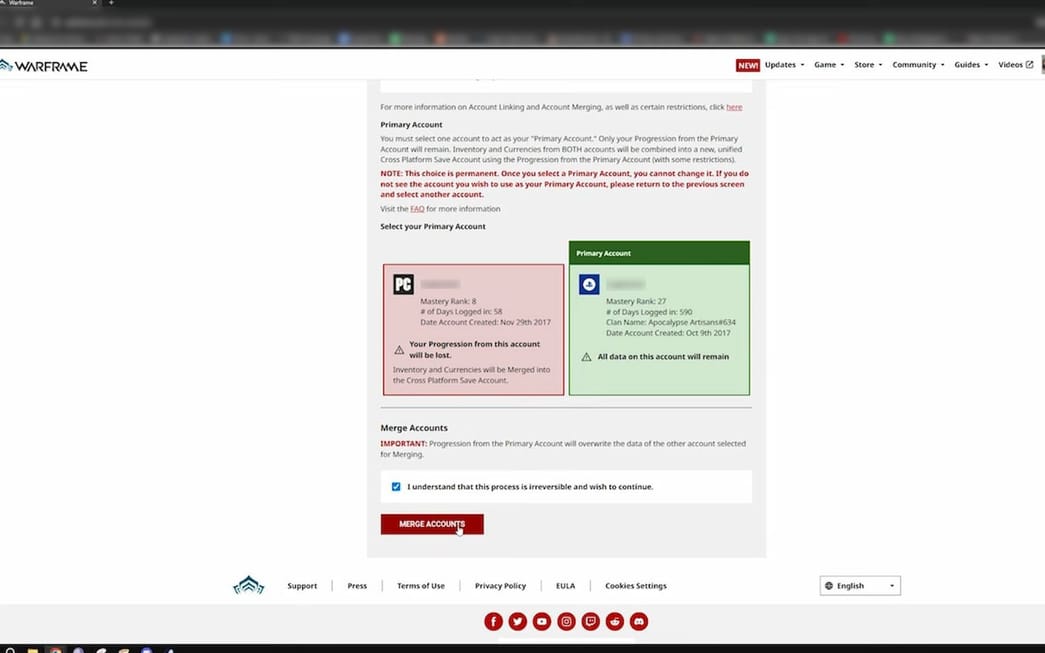1045x653 pixels.
Task: Expand the English language dropdown
Action: [x=860, y=586]
